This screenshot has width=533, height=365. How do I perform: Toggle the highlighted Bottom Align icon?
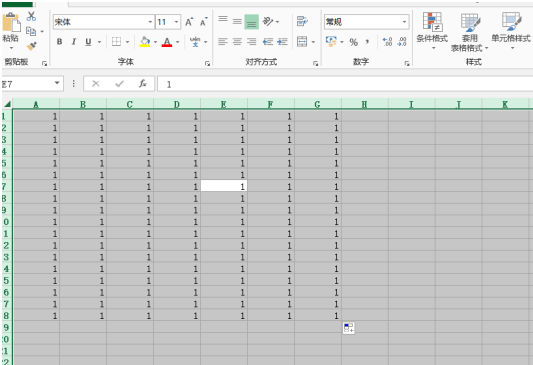(252, 22)
